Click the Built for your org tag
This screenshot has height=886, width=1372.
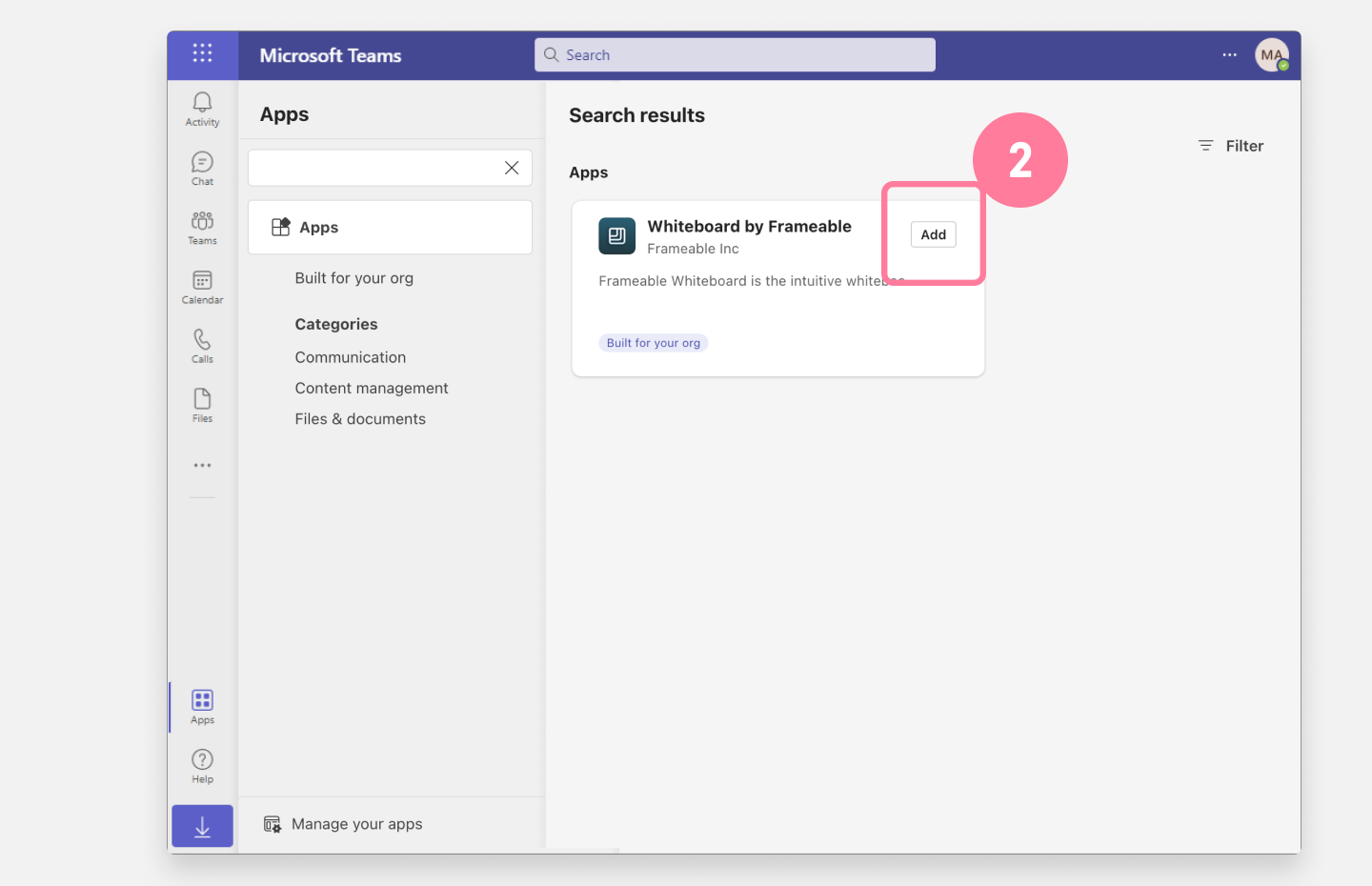click(x=654, y=343)
